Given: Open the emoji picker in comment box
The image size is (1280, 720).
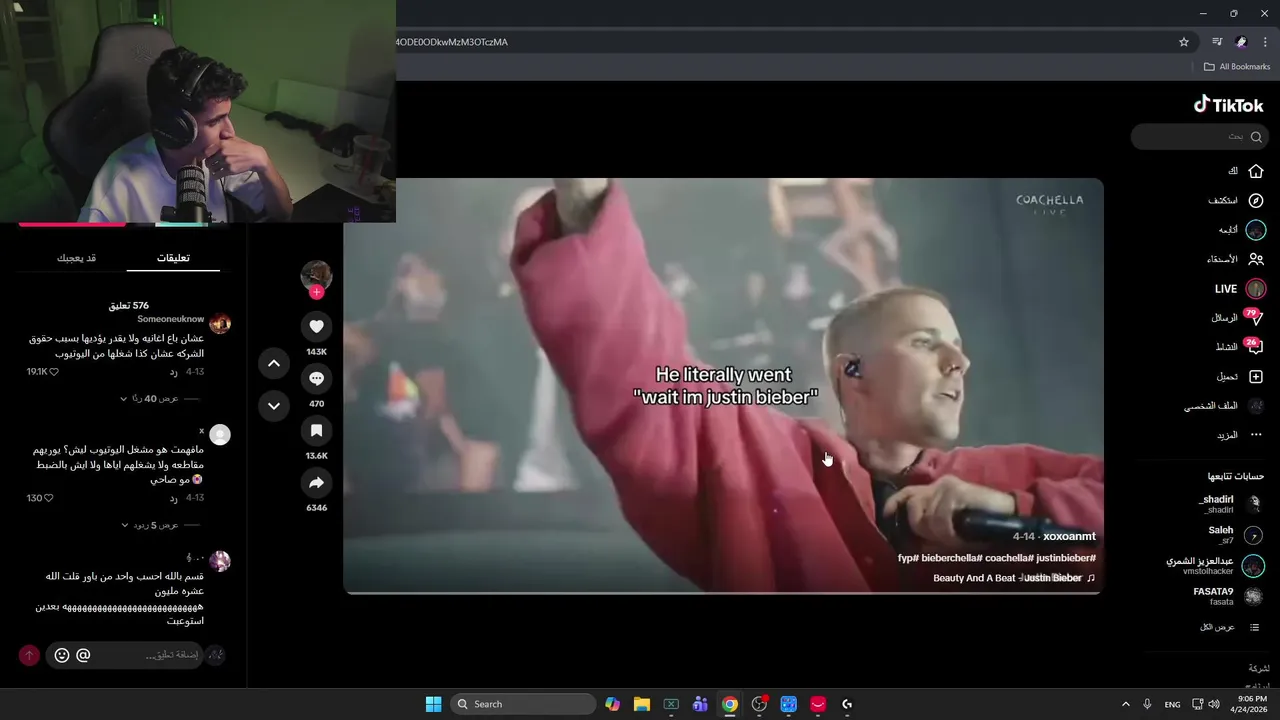Looking at the screenshot, I should [x=62, y=655].
